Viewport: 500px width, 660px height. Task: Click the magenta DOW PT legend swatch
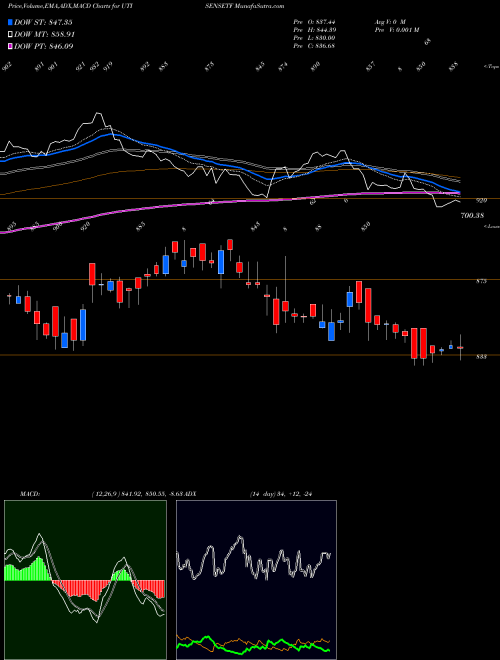click(10, 46)
